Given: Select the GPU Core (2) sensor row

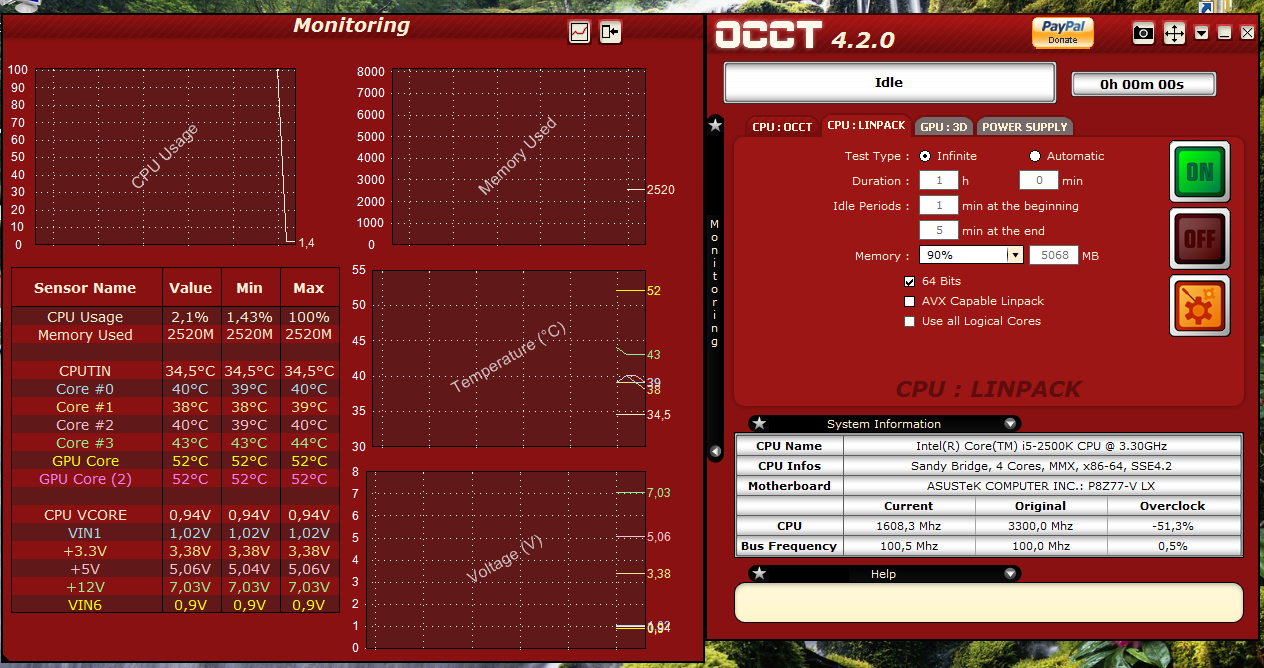Looking at the screenshot, I should coord(175,479).
